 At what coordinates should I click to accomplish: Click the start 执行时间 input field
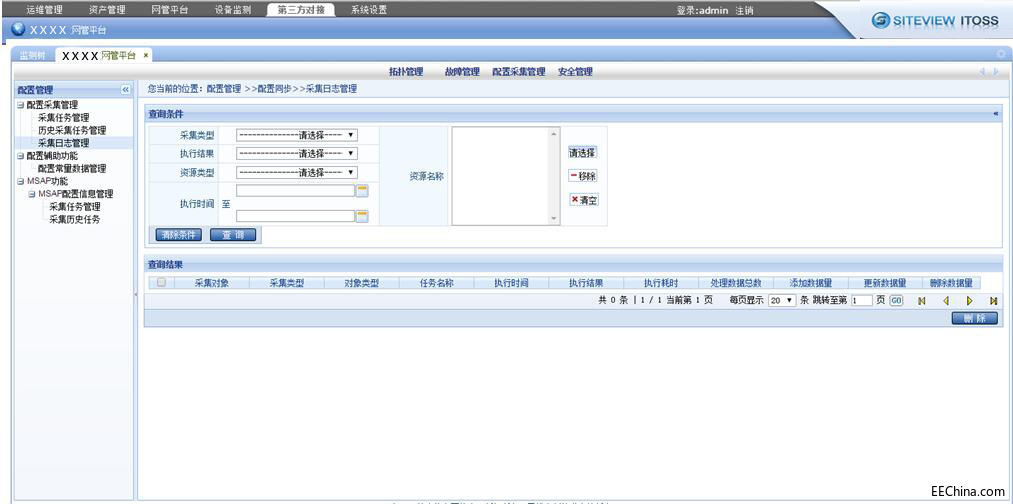(x=295, y=191)
